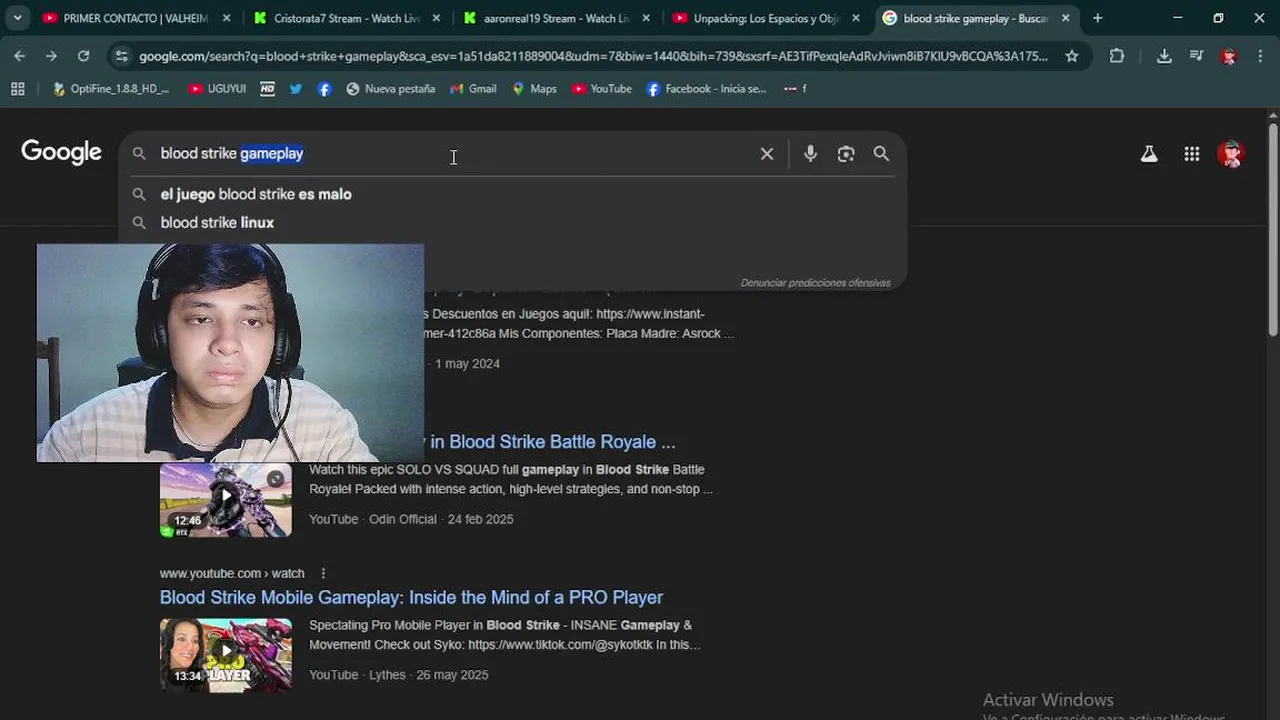1280x720 pixels.
Task: Open Chrome profile avatar in toolbar
Action: click(x=1229, y=56)
